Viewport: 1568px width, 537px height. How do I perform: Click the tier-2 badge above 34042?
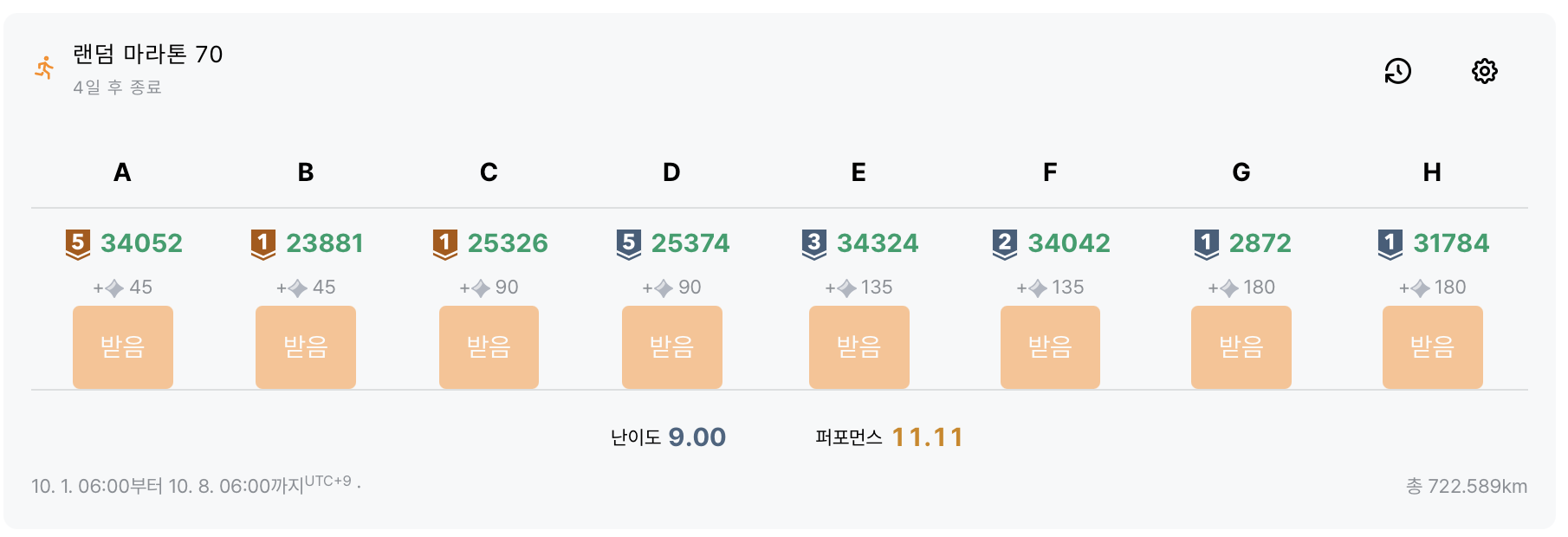(x=1005, y=243)
